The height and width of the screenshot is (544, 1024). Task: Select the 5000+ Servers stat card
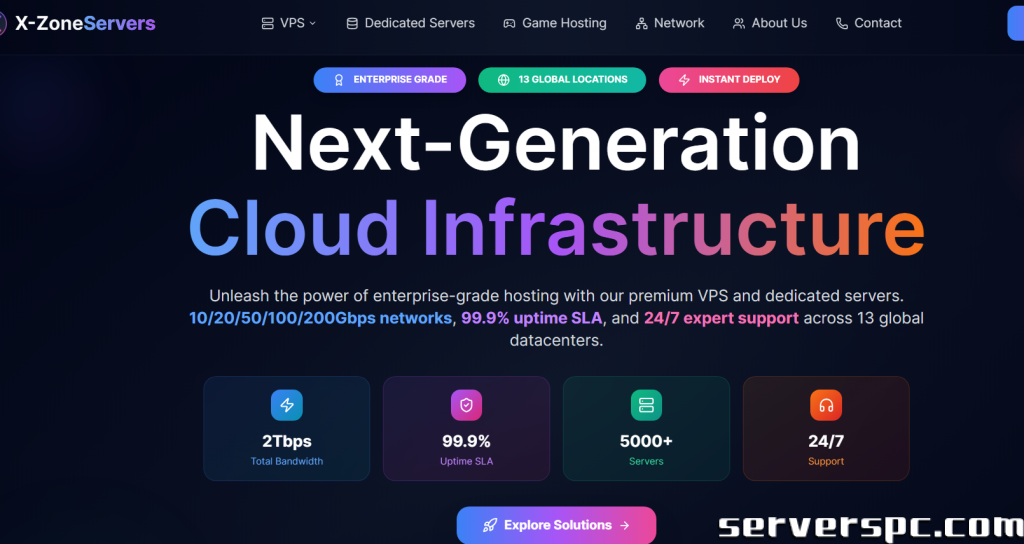pyautogui.click(x=646, y=428)
